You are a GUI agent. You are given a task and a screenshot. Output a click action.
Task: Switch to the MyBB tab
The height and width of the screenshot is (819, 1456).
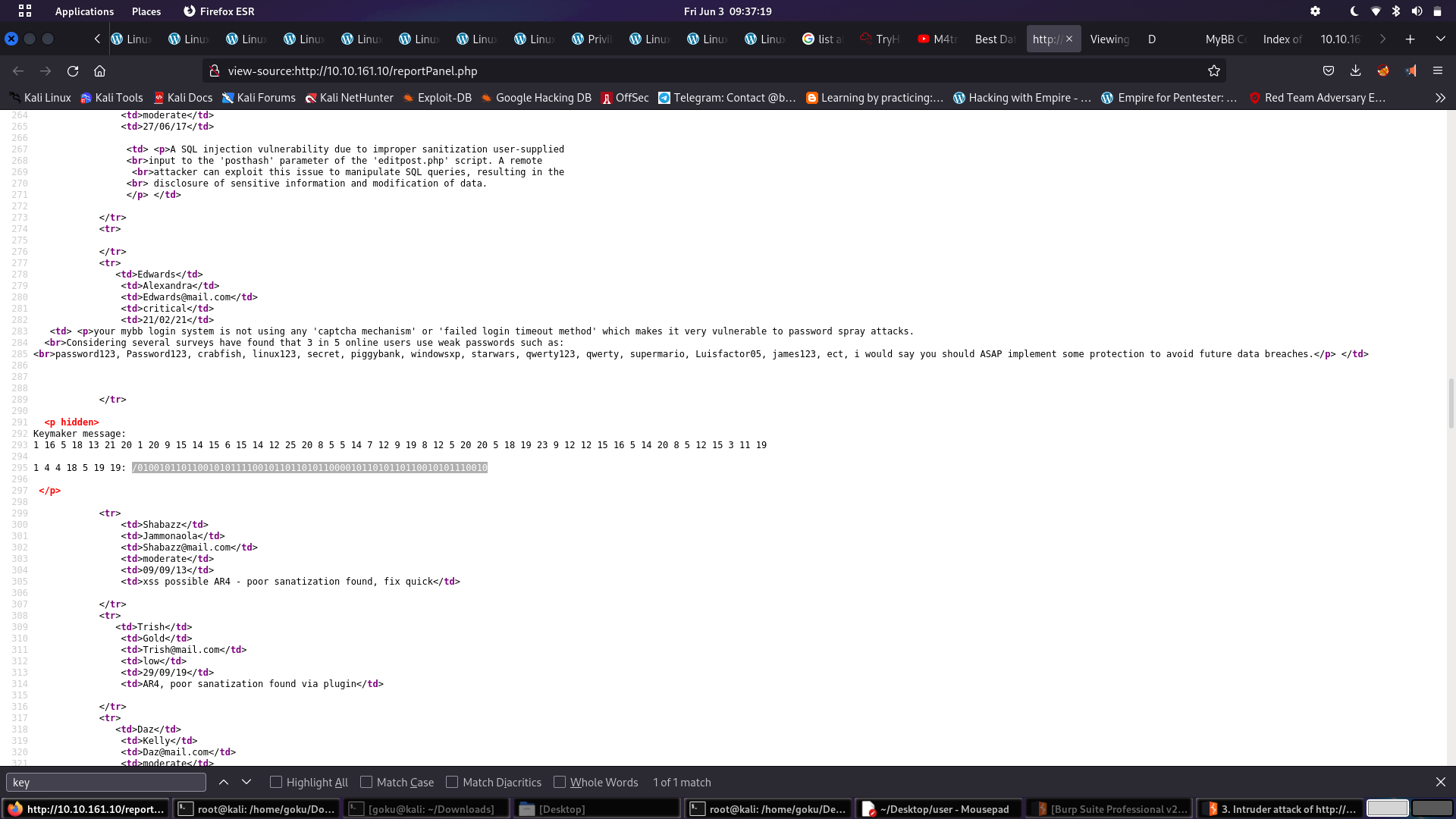1225,39
